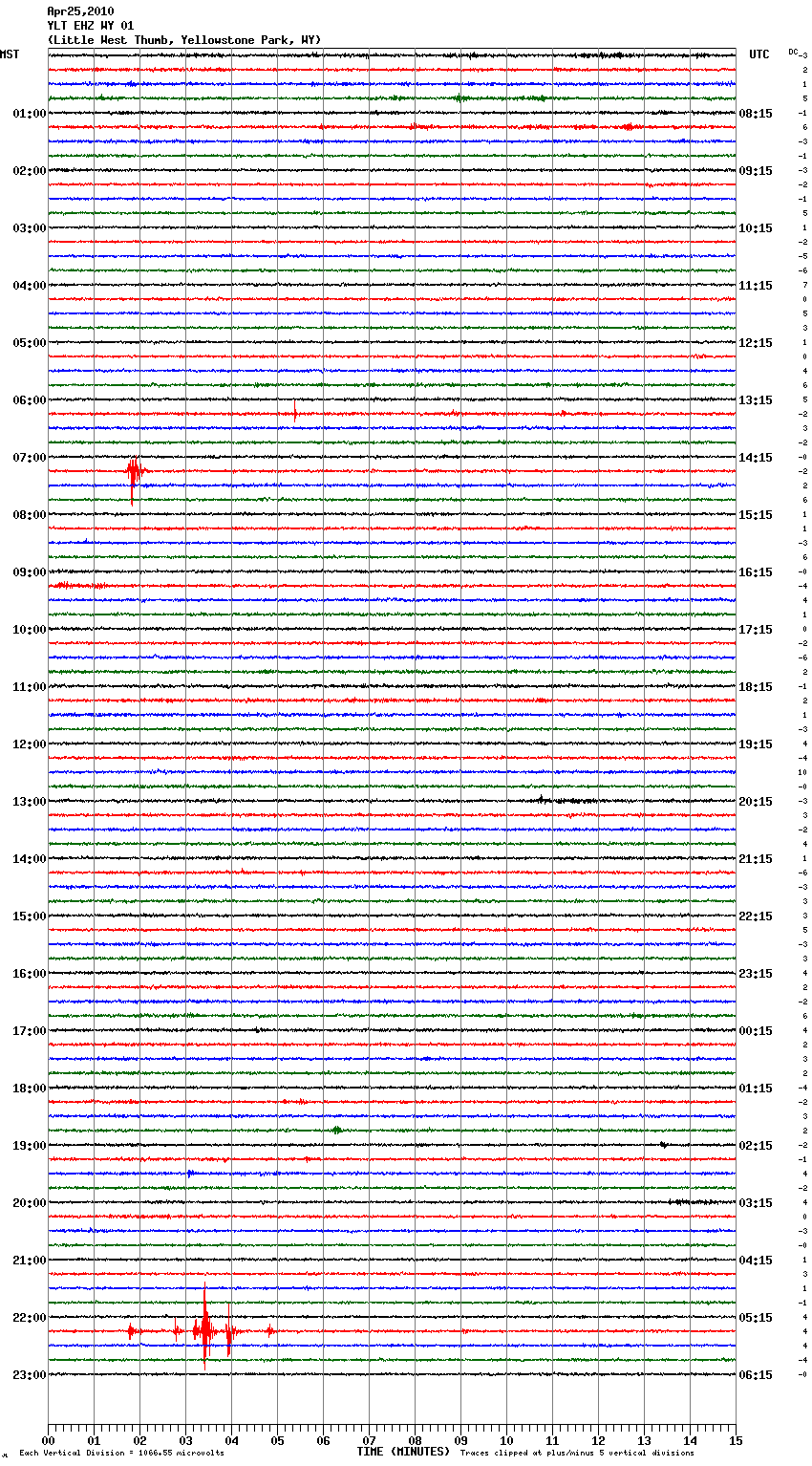The width and height of the screenshot is (812, 1466).
Task: Click the 05:15 UTC time label
Action: click(x=756, y=1318)
